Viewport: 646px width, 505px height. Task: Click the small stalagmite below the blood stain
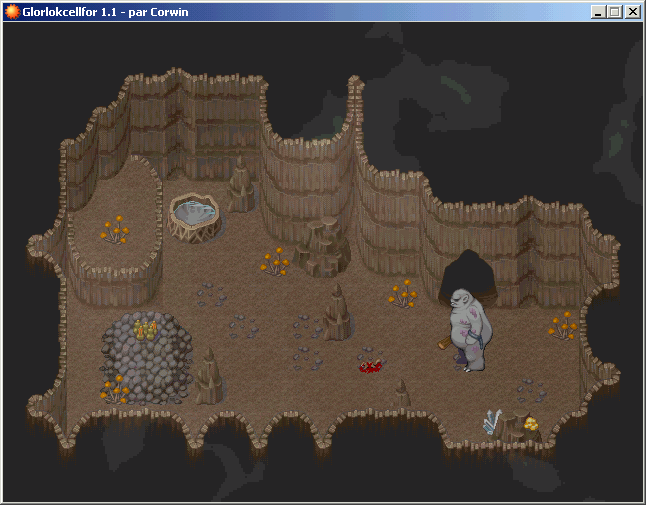point(401,393)
